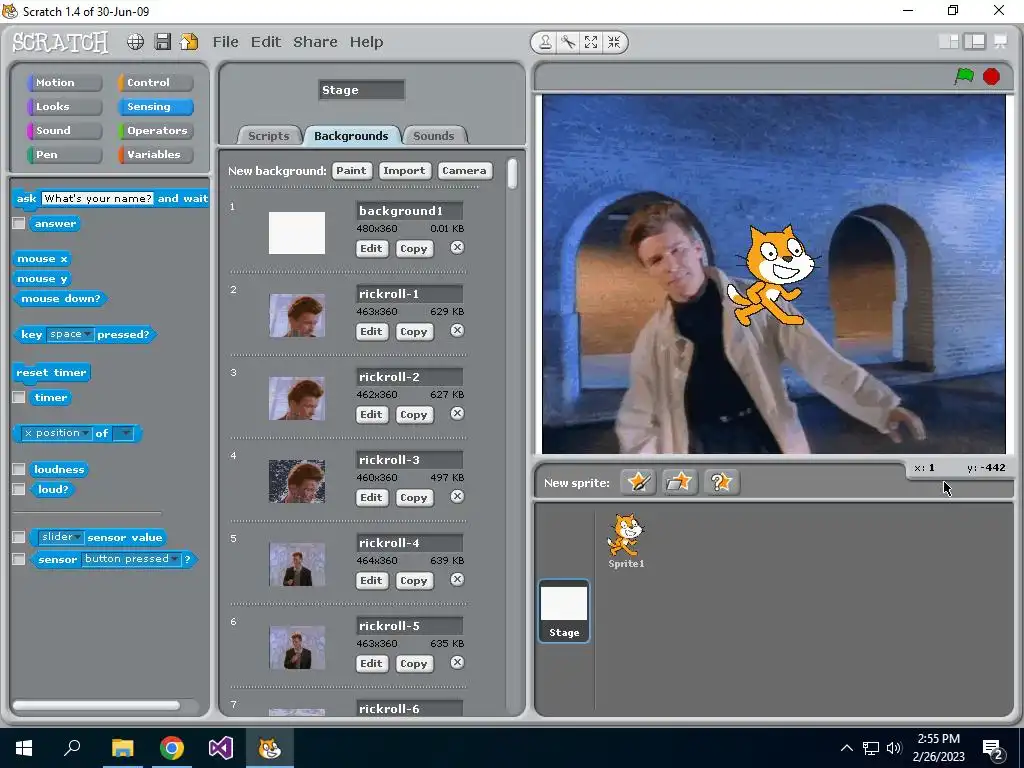Open the Looks block category

click(x=64, y=106)
